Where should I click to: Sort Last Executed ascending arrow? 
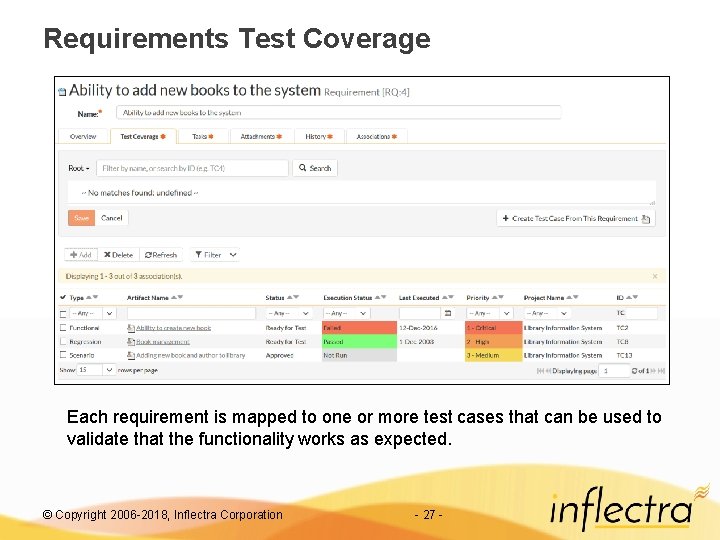[x=444, y=297]
